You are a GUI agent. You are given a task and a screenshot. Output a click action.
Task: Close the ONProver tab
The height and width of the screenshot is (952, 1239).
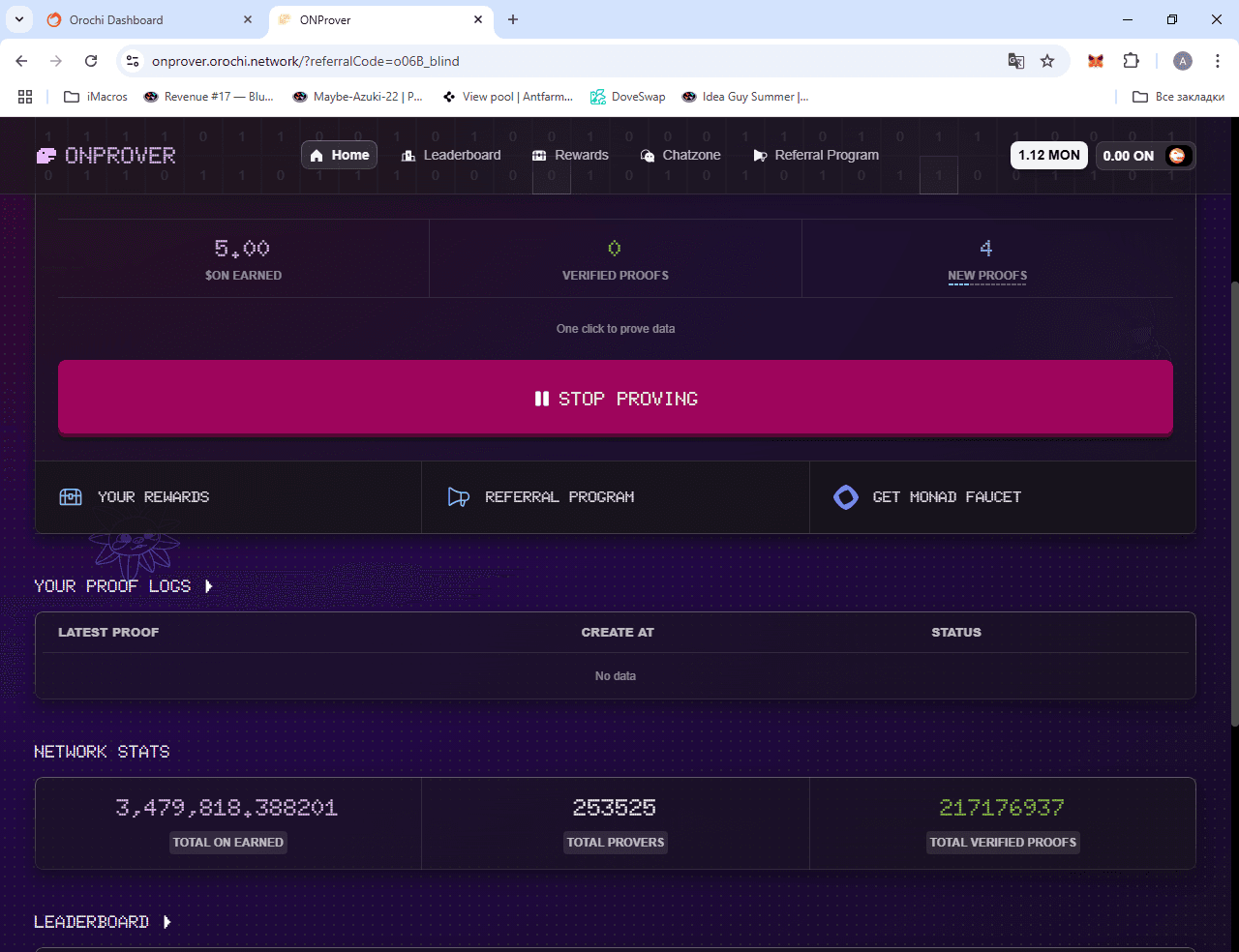(x=478, y=19)
